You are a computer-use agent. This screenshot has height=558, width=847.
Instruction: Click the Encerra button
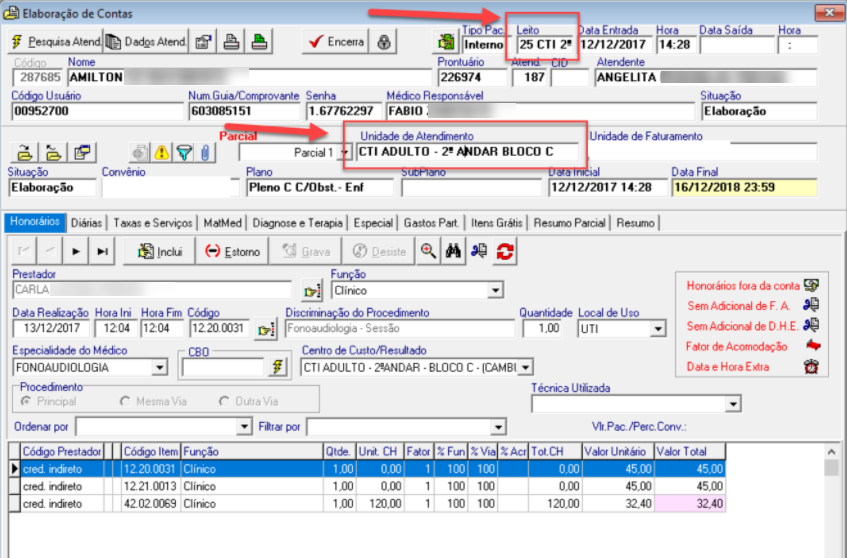click(335, 42)
